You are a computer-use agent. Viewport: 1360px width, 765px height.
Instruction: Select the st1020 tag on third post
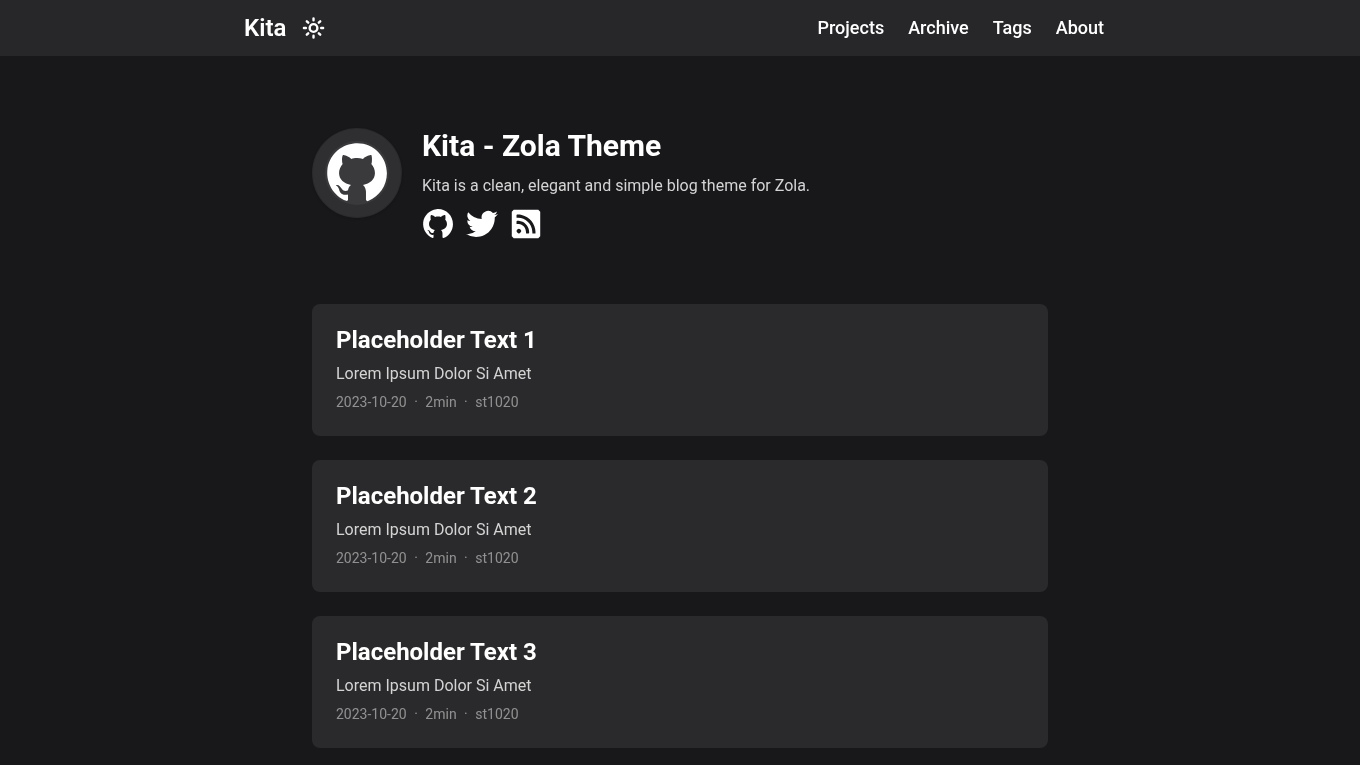click(x=497, y=714)
